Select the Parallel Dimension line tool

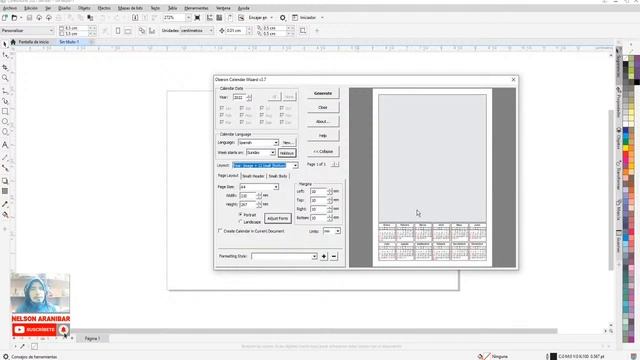[x=5, y=157]
